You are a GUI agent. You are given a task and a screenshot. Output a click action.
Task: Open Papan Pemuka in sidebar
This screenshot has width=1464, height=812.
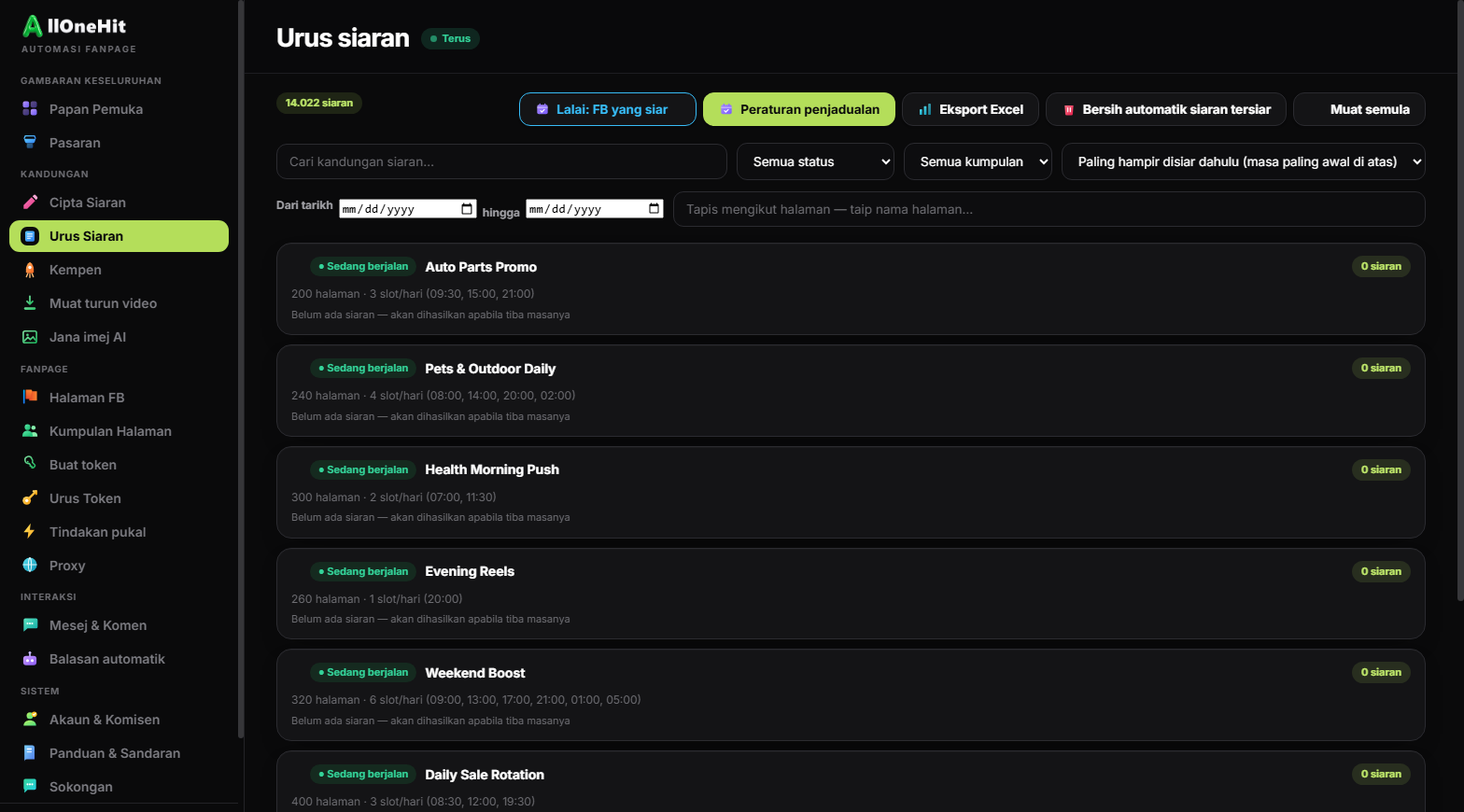tap(119, 109)
